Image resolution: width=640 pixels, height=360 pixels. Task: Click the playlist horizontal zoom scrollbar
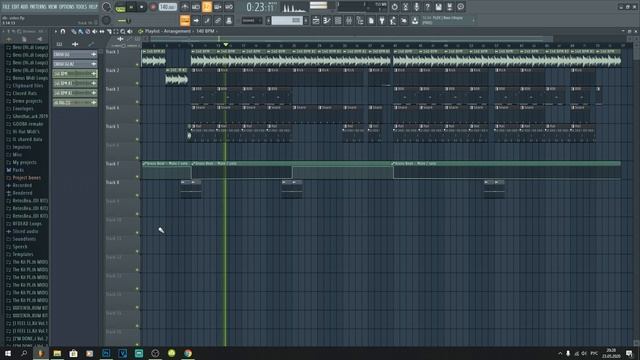coord(351,39)
